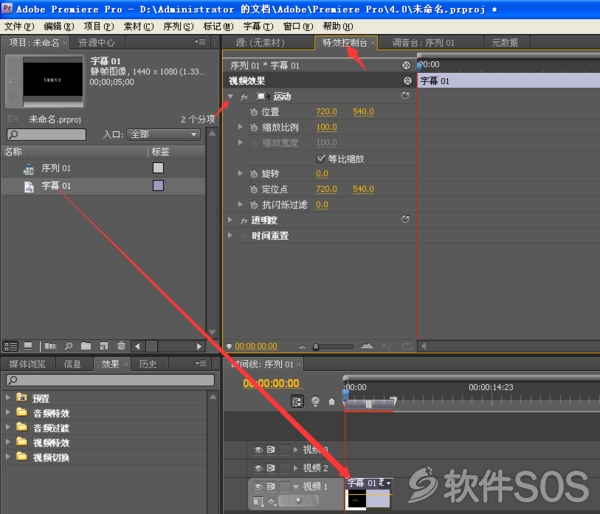Expand the 视频切换 folder

[x=7, y=457]
